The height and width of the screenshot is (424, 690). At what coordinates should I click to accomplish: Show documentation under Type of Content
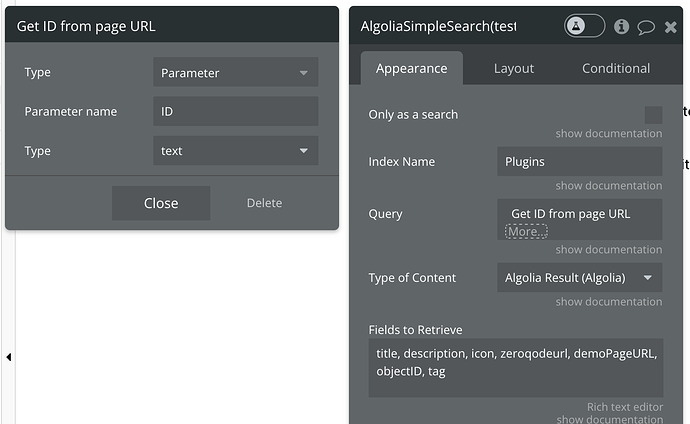(x=609, y=302)
